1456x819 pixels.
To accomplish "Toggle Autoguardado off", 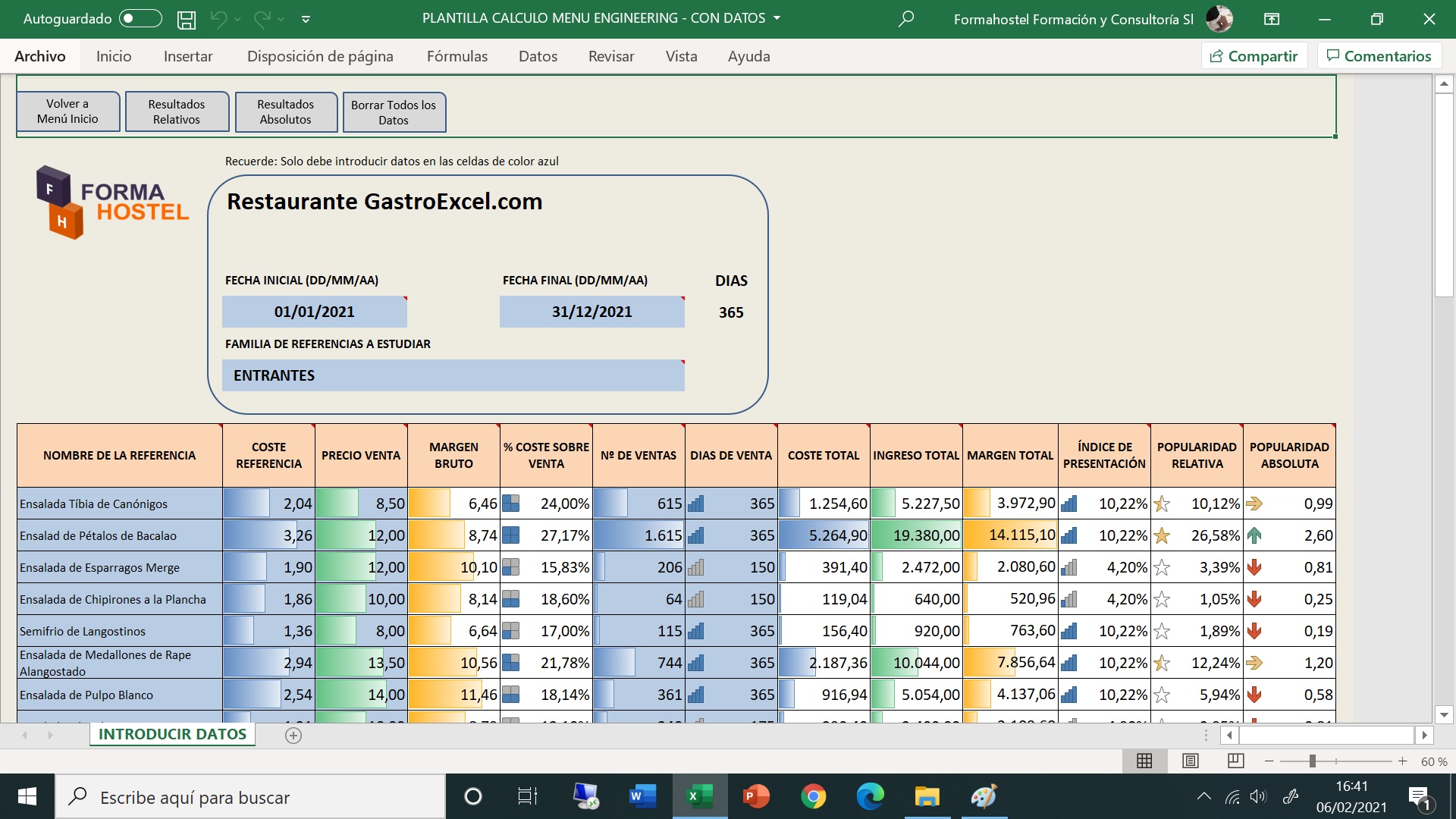I will [x=140, y=19].
